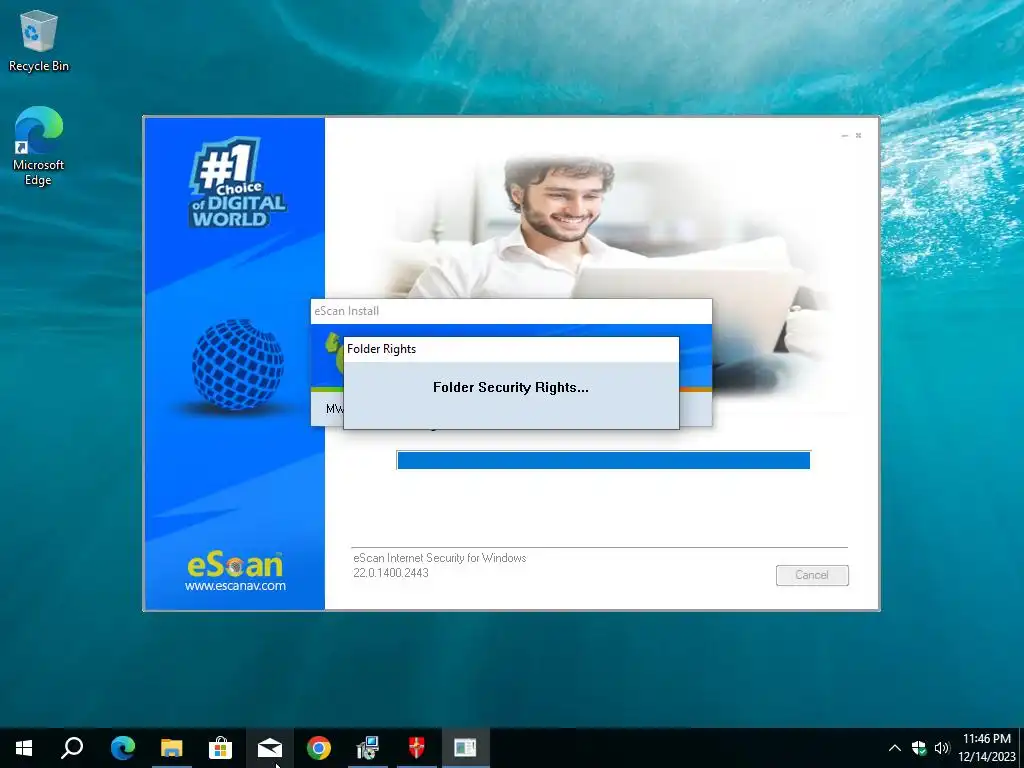Click the #1 Choice of Digital World badge
The width and height of the screenshot is (1024, 768).
coord(236,183)
